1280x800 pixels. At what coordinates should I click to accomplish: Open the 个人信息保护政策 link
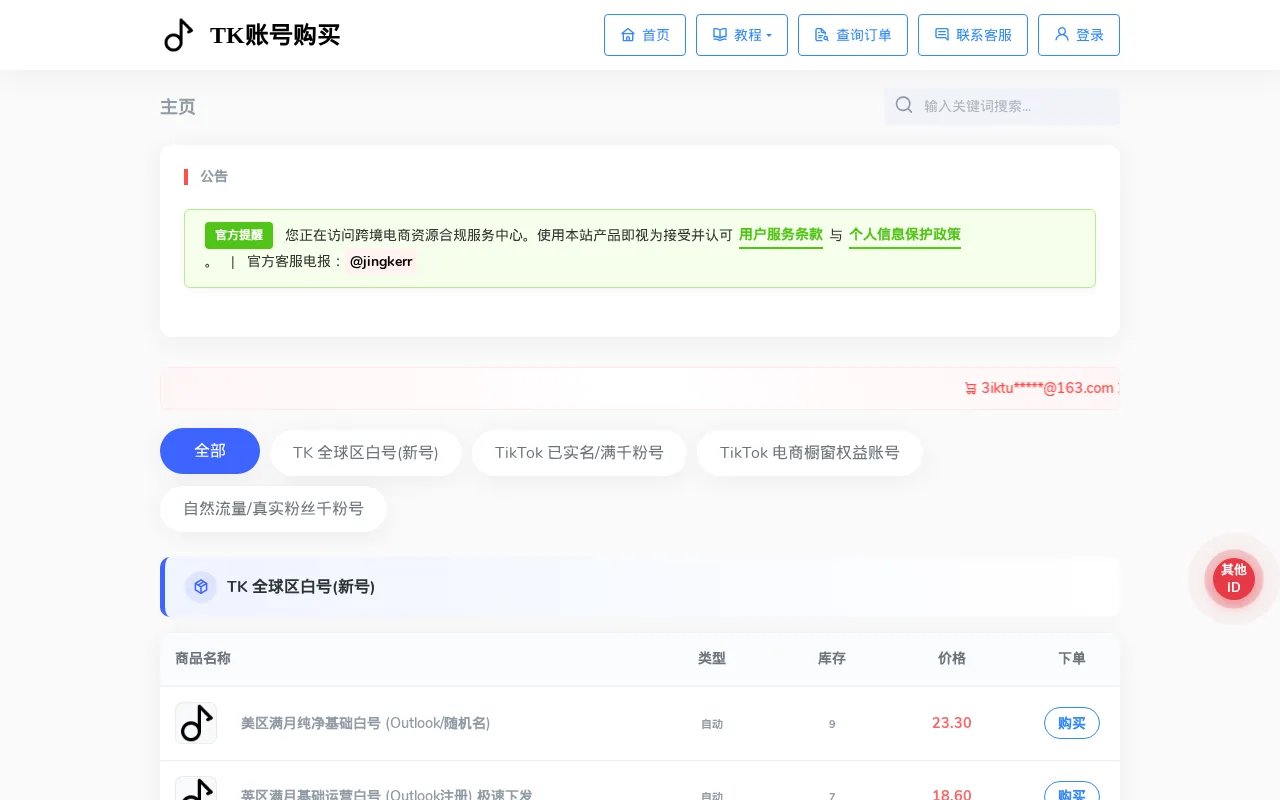pos(905,235)
